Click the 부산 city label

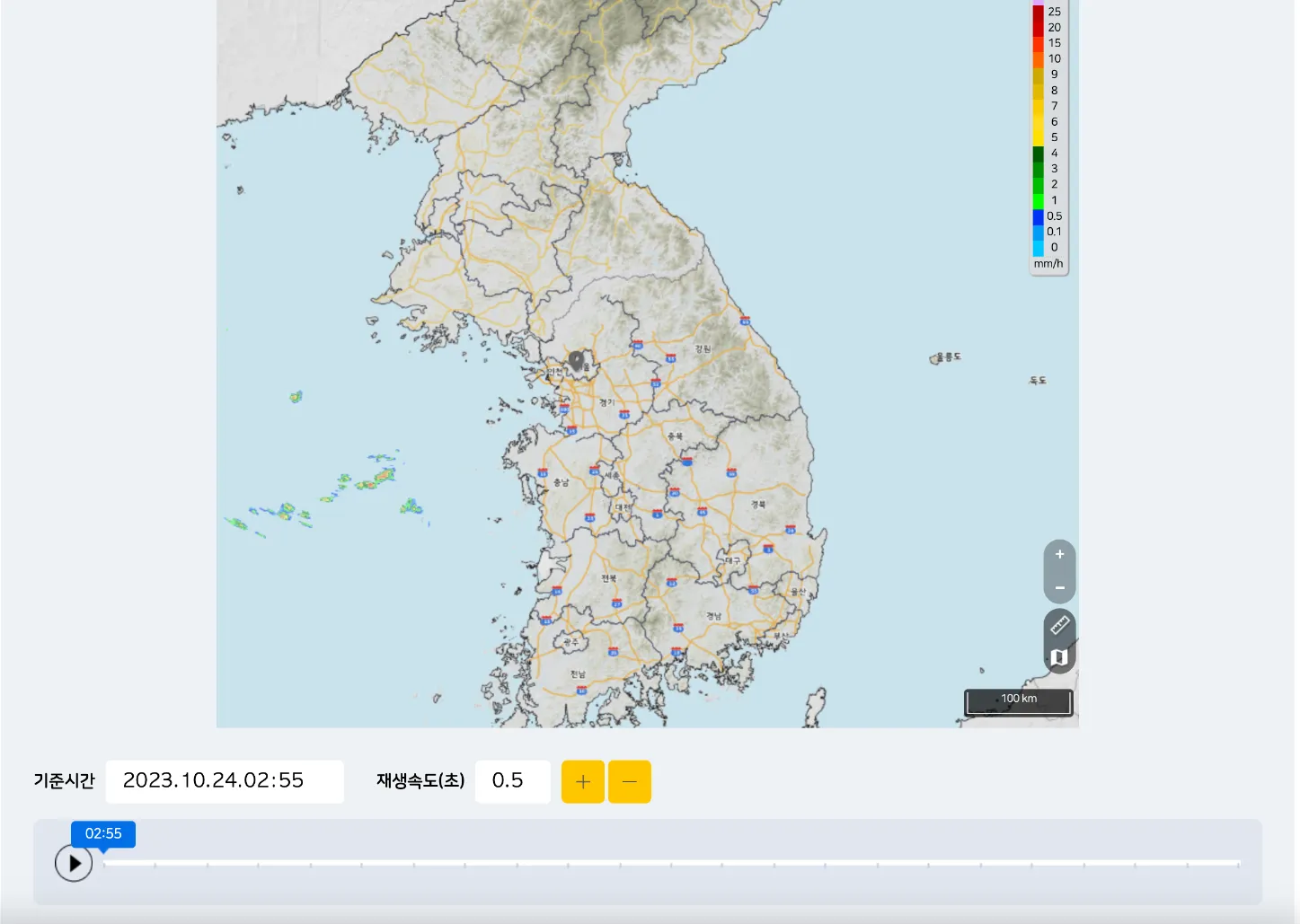coord(782,636)
